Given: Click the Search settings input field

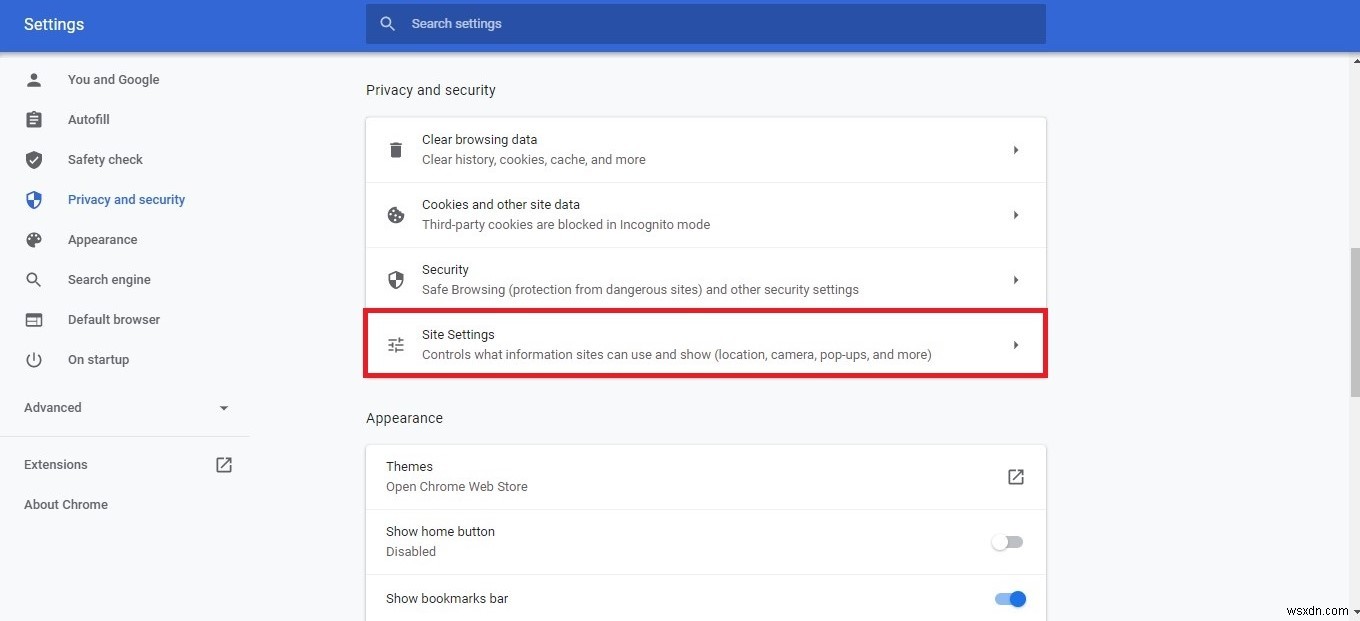Looking at the screenshot, I should point(705,23).
